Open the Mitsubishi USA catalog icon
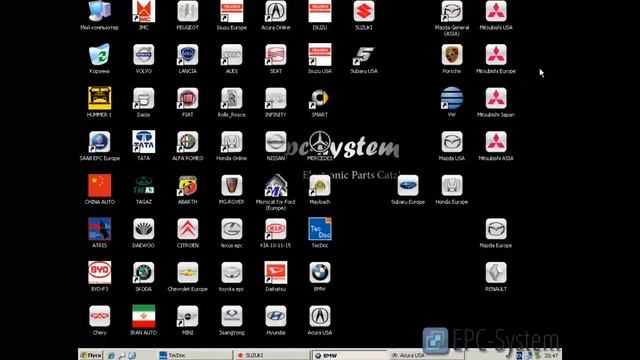The image size is (640, 360). pos(496,11)
